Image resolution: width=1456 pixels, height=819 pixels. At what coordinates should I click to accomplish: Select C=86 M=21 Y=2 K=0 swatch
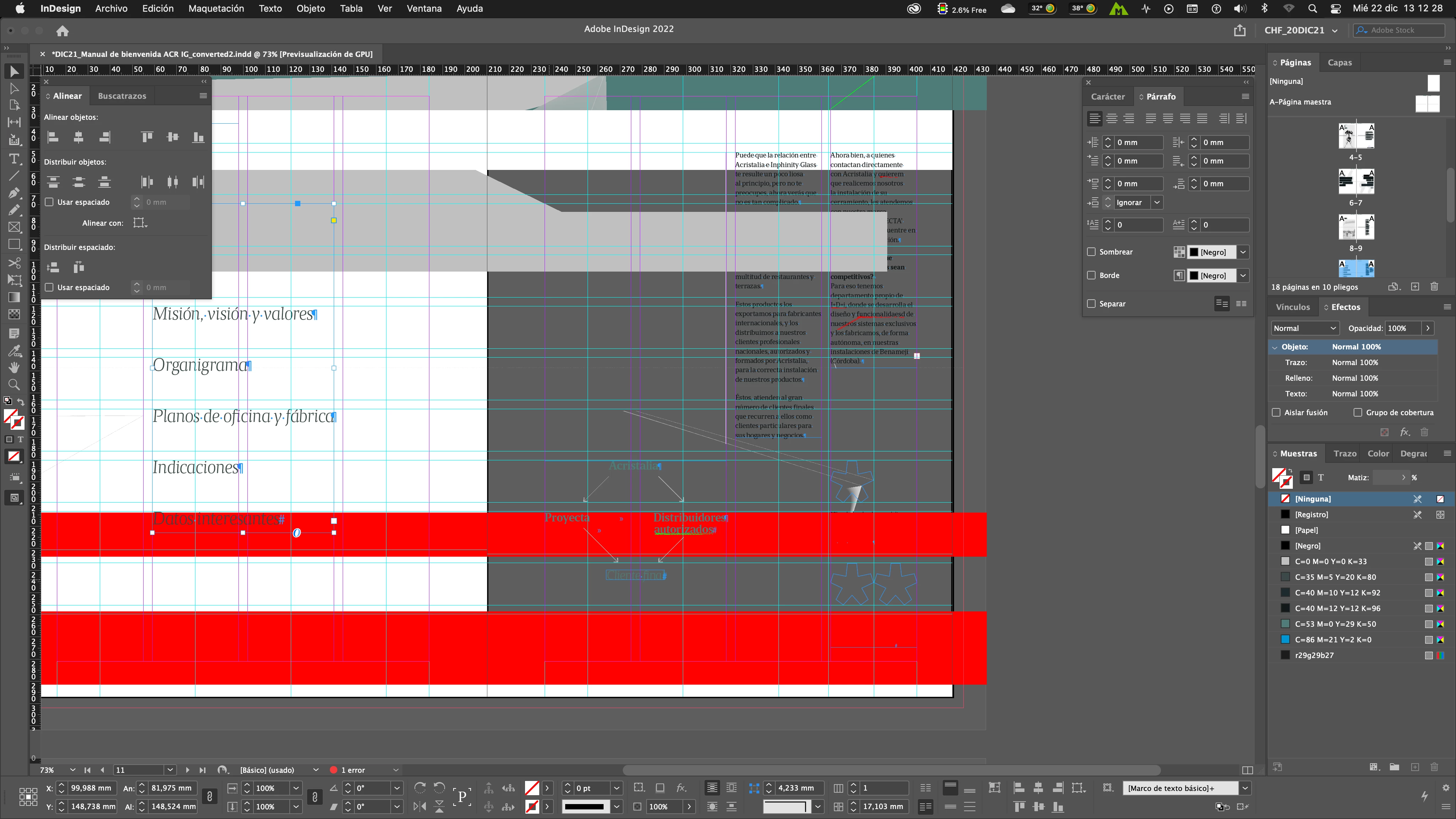pyautogui.click(x=1333, y=640)
